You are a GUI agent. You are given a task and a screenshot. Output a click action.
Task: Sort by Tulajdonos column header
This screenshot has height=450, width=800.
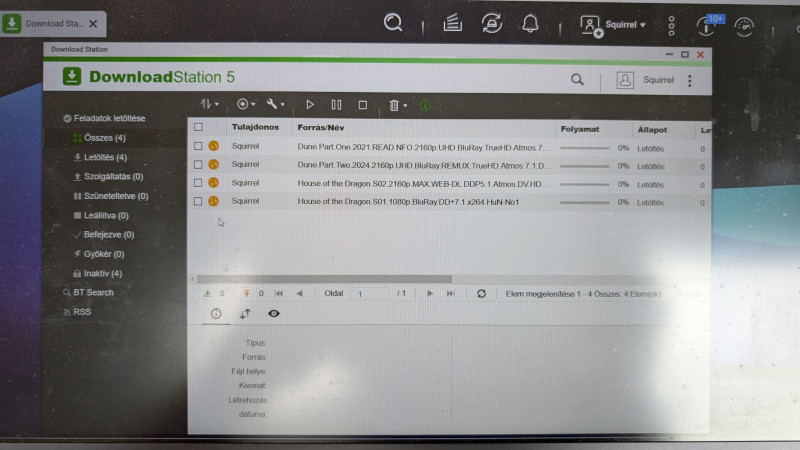255,127
